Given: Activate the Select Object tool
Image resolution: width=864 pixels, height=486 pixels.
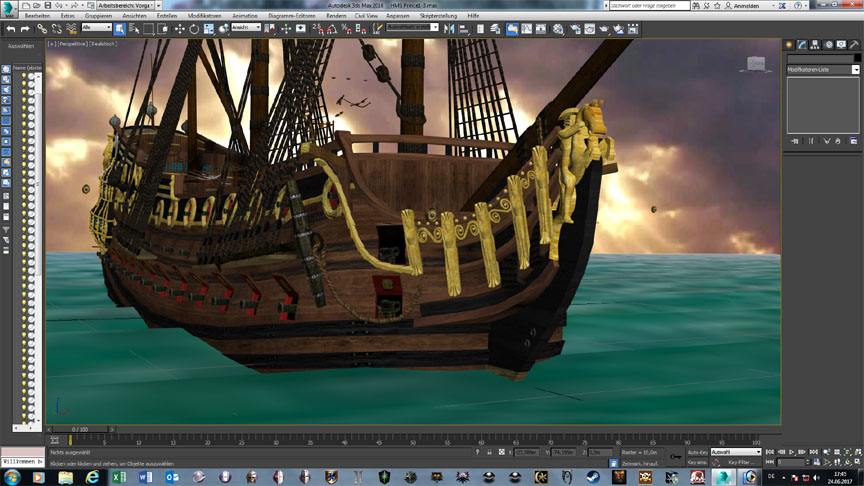Looking at the screenshot, I should click(120, 29).
